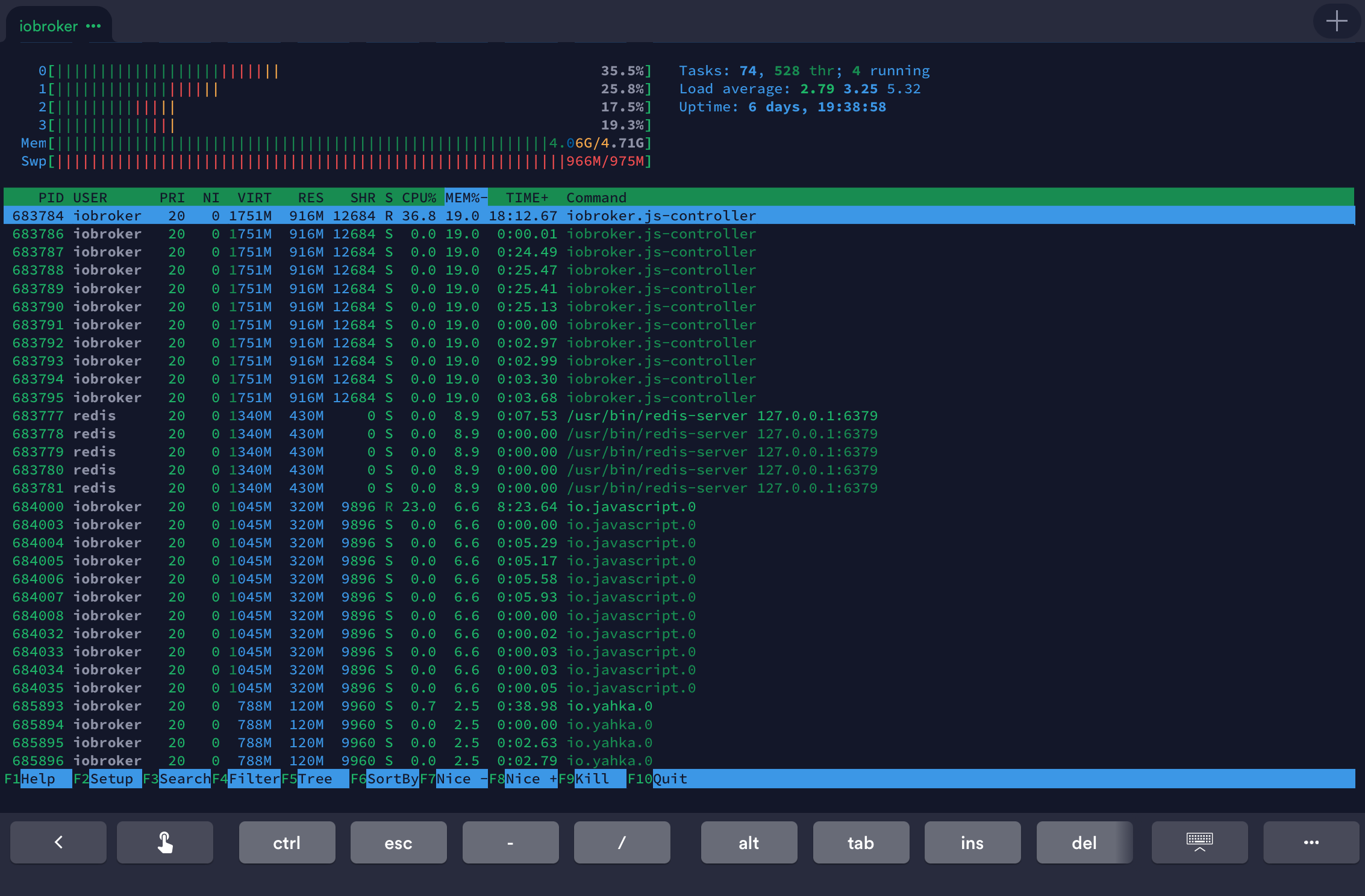
Task: Toggle the touch pointer mode icon
Action: 165,842
